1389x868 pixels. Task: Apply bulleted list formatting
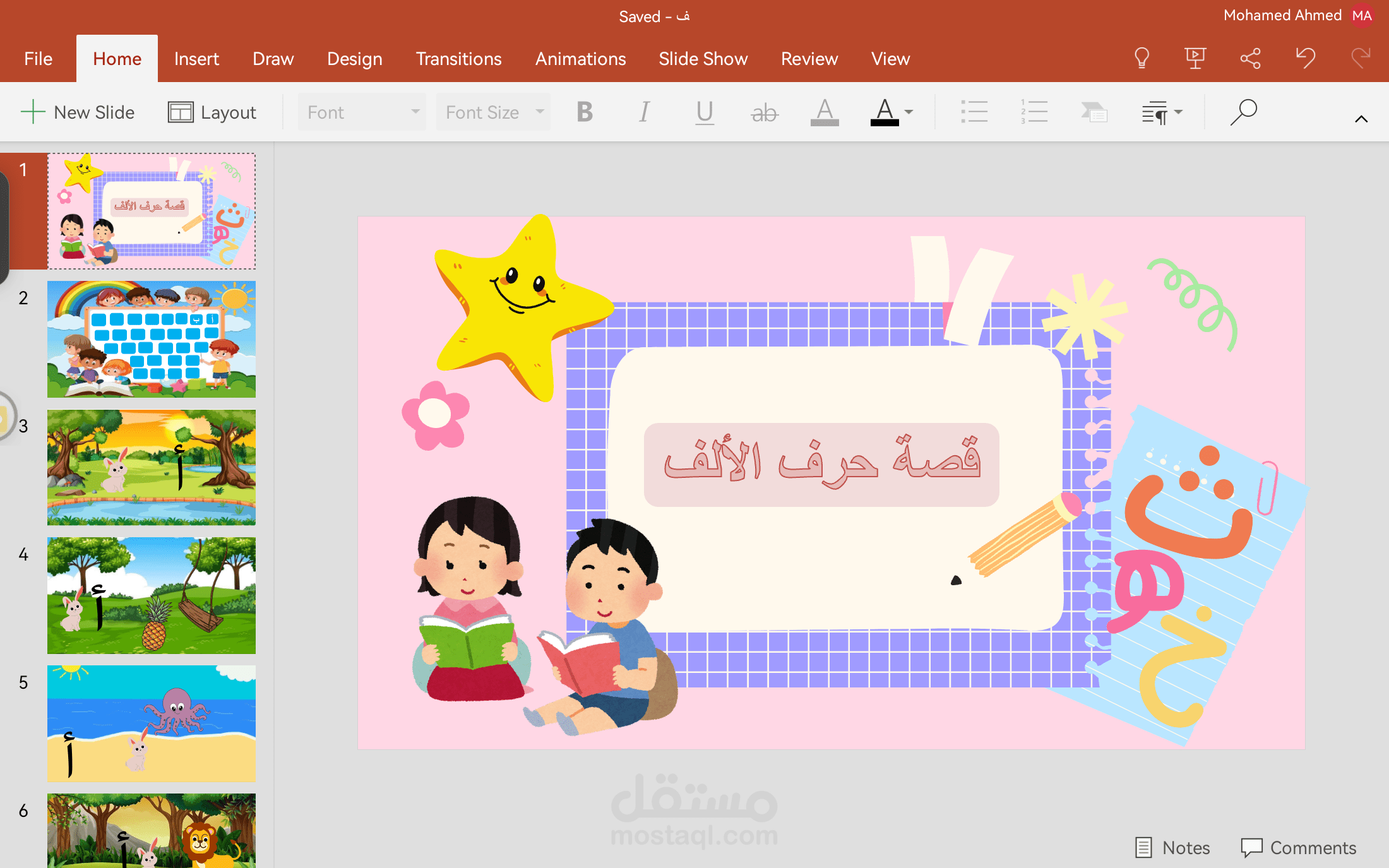coord(974,112)
